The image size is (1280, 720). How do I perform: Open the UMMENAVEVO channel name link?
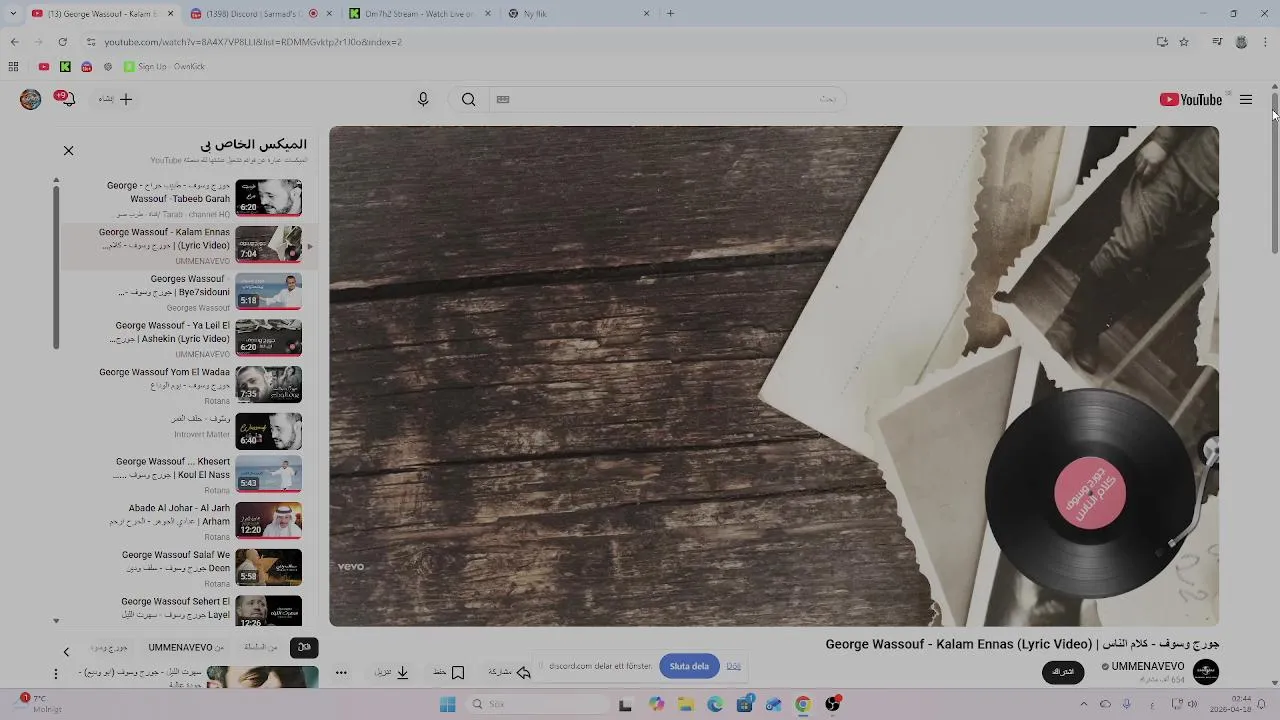click(1148, 666)
